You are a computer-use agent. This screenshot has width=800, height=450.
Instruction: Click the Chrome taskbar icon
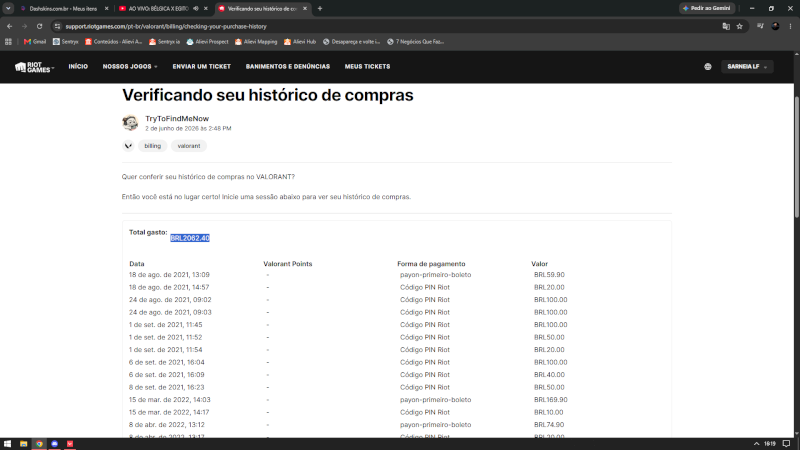39,444
